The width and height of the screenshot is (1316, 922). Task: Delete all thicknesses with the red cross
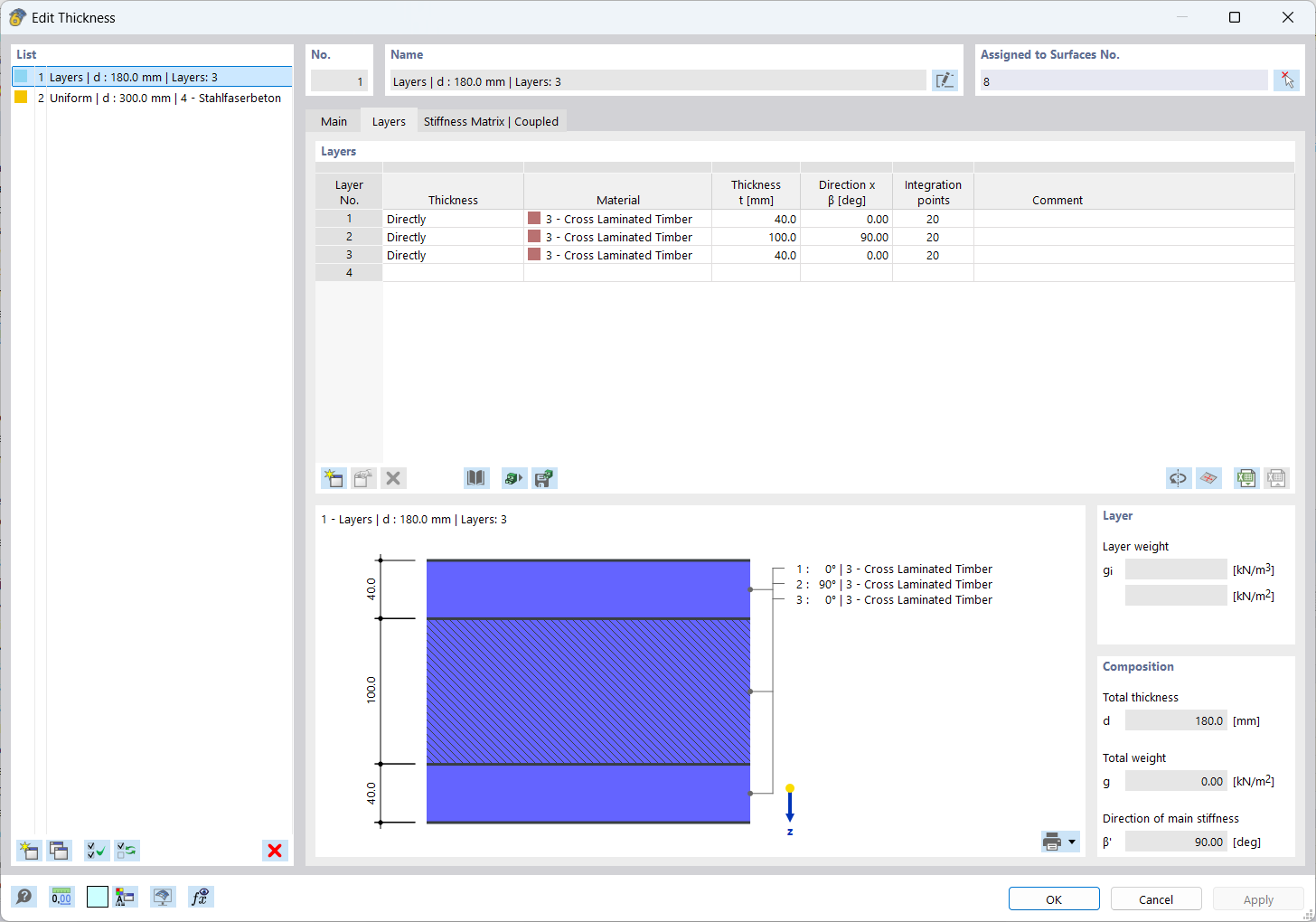click(x=275, y=850)
